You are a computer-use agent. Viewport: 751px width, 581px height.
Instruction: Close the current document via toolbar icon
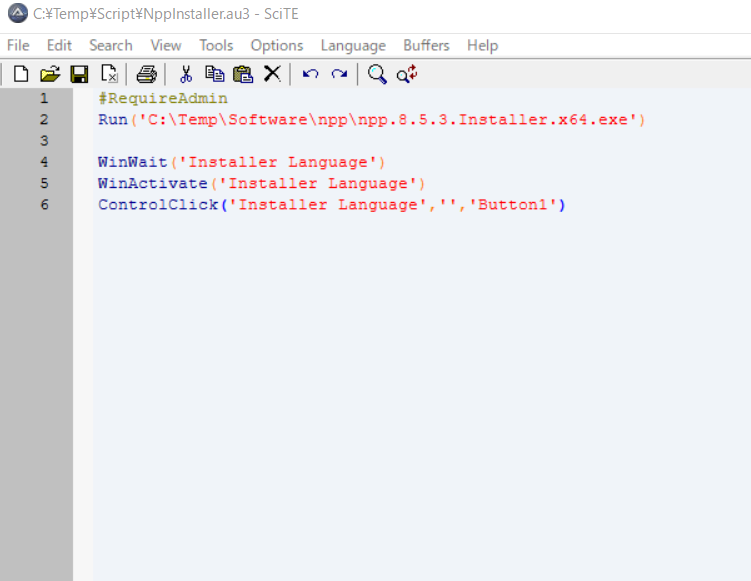click(x=109, y=74)
